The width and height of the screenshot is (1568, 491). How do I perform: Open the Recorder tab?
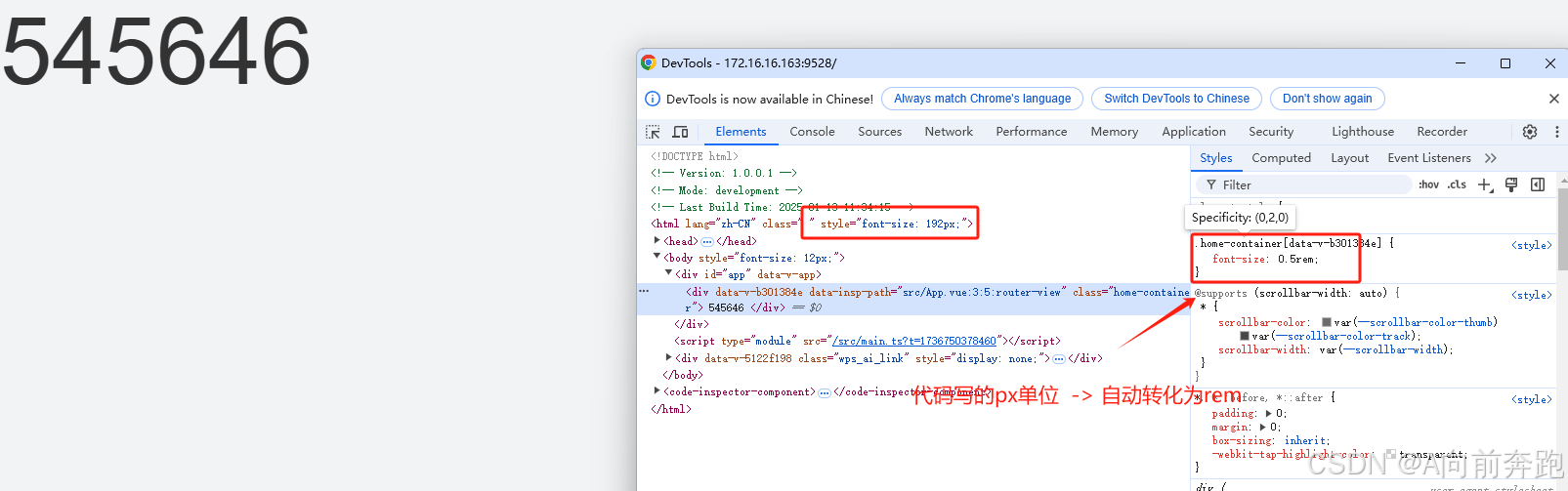[1442, 132]
